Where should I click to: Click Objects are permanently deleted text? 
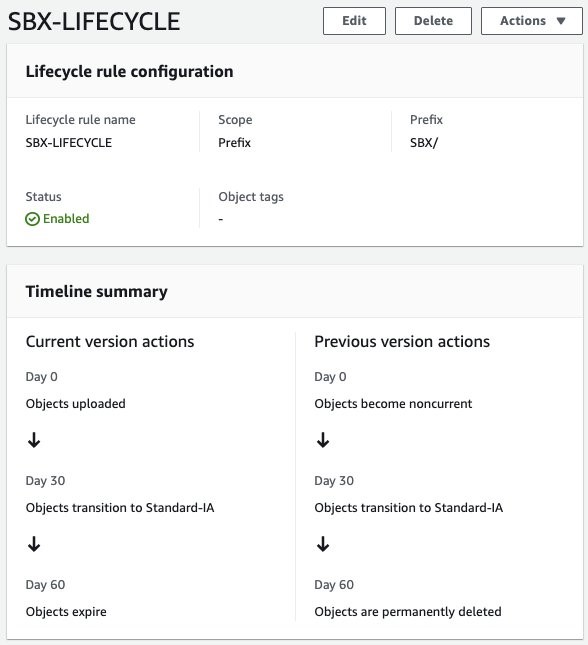408,612
